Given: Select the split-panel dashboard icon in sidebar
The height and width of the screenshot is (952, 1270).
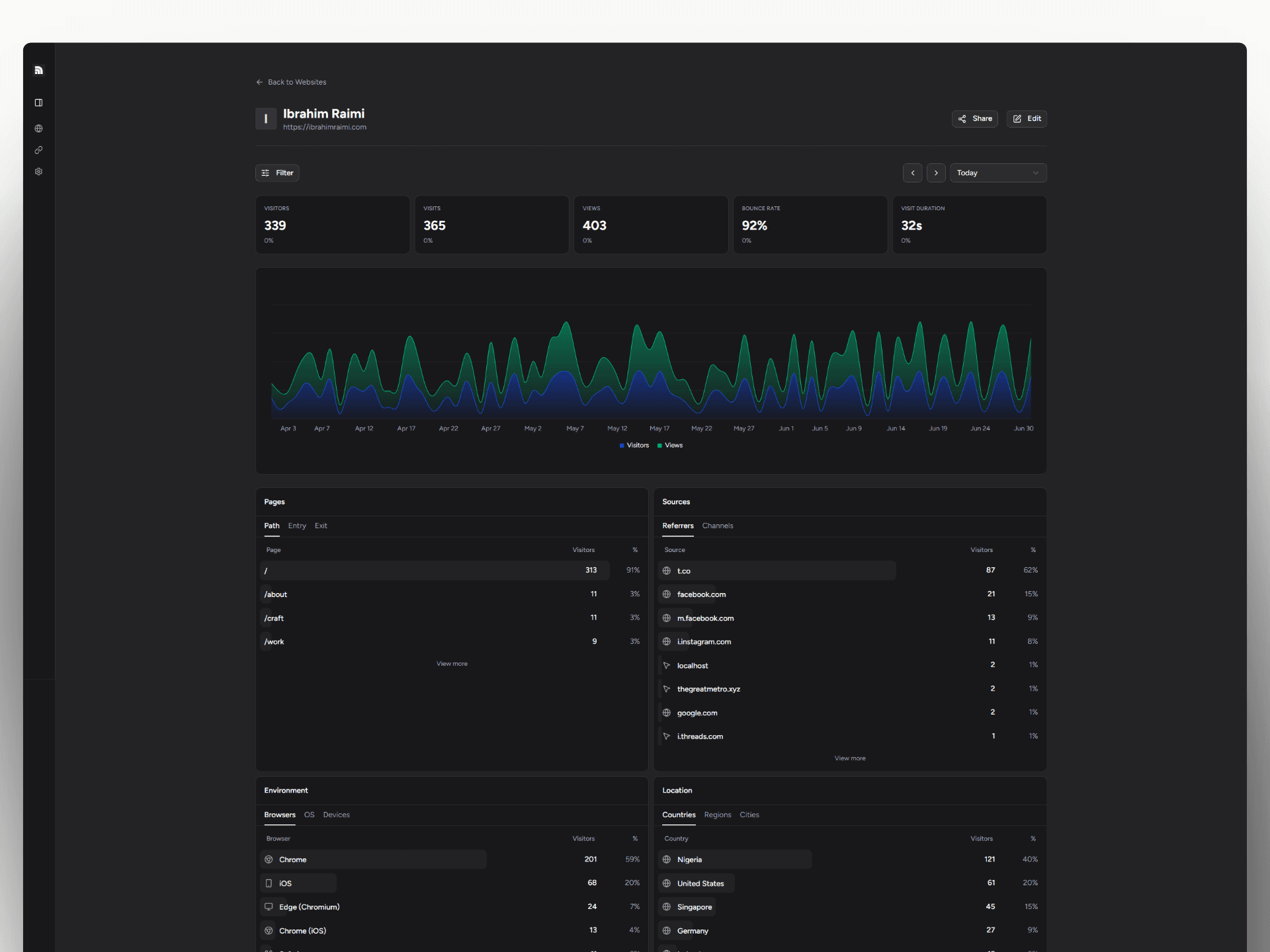Looking at the screenshot, I should point(38,102).
